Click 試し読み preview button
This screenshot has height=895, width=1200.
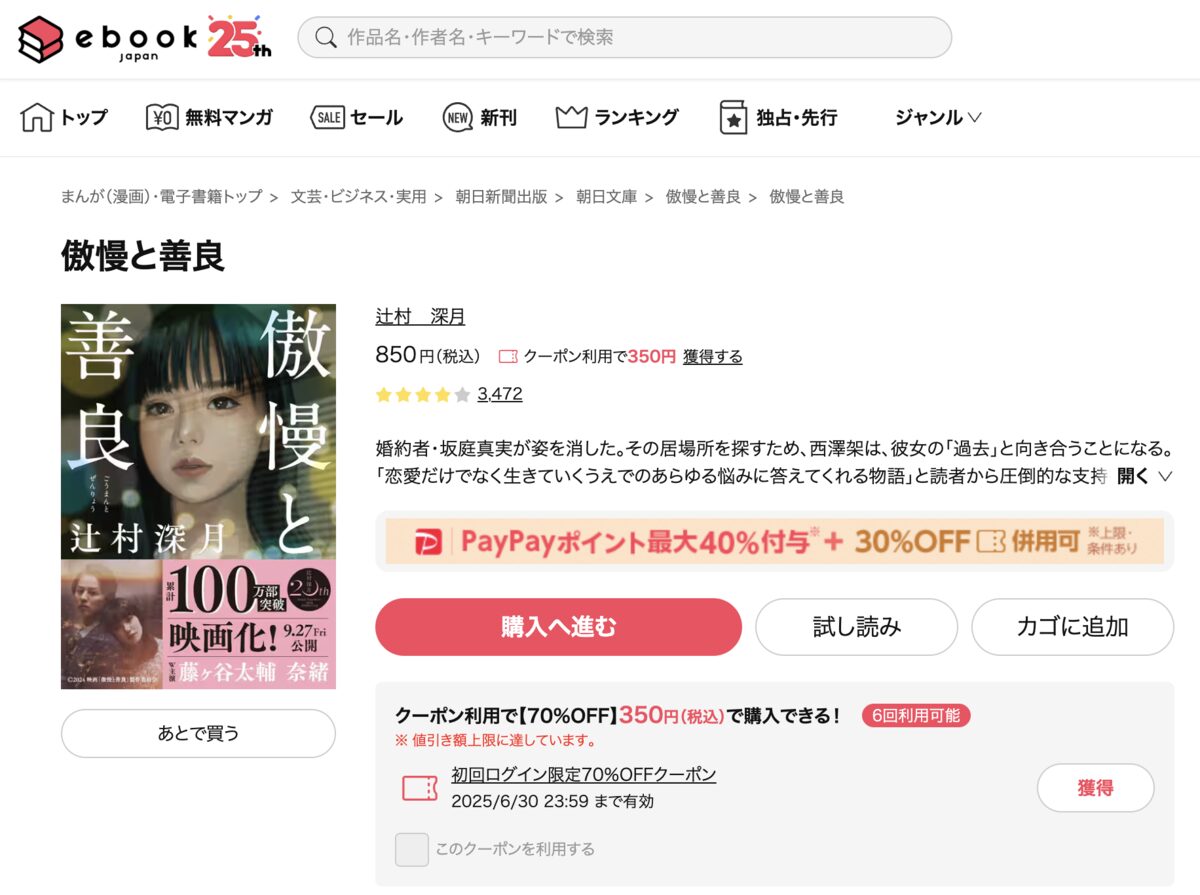(856, 627)
